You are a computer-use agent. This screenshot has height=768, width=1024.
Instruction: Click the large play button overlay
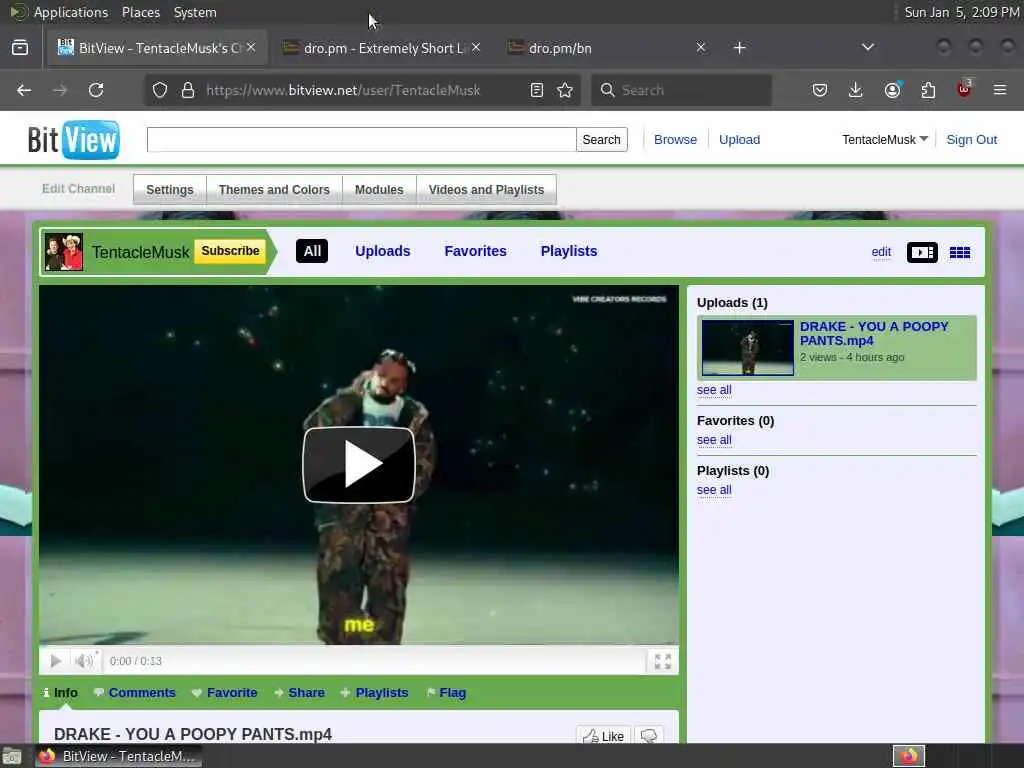(x=359, y=465)
